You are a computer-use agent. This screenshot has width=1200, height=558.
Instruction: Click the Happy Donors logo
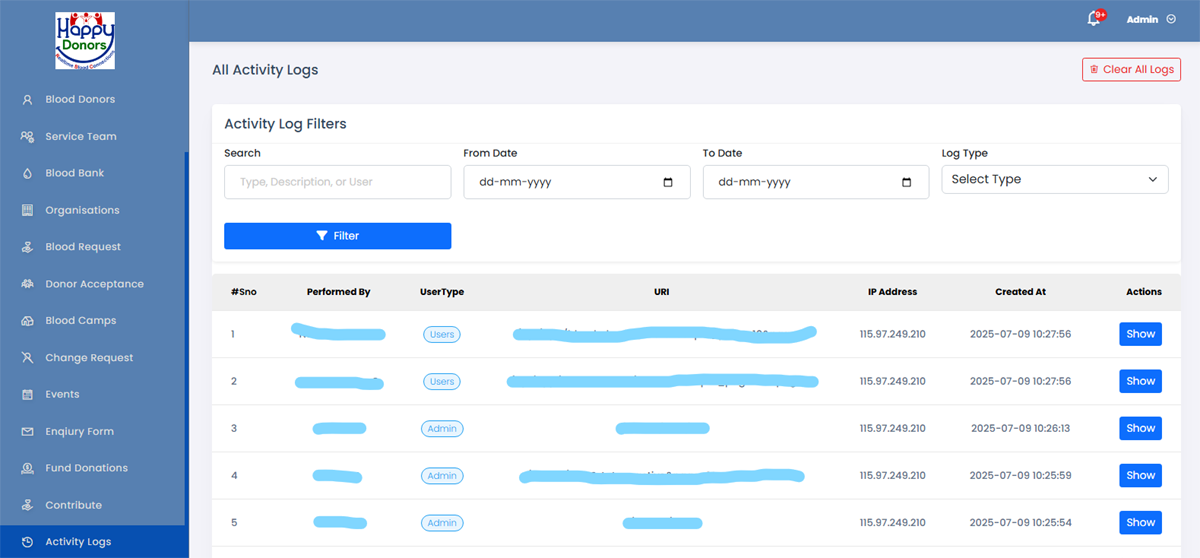click(x=85, y=41)
